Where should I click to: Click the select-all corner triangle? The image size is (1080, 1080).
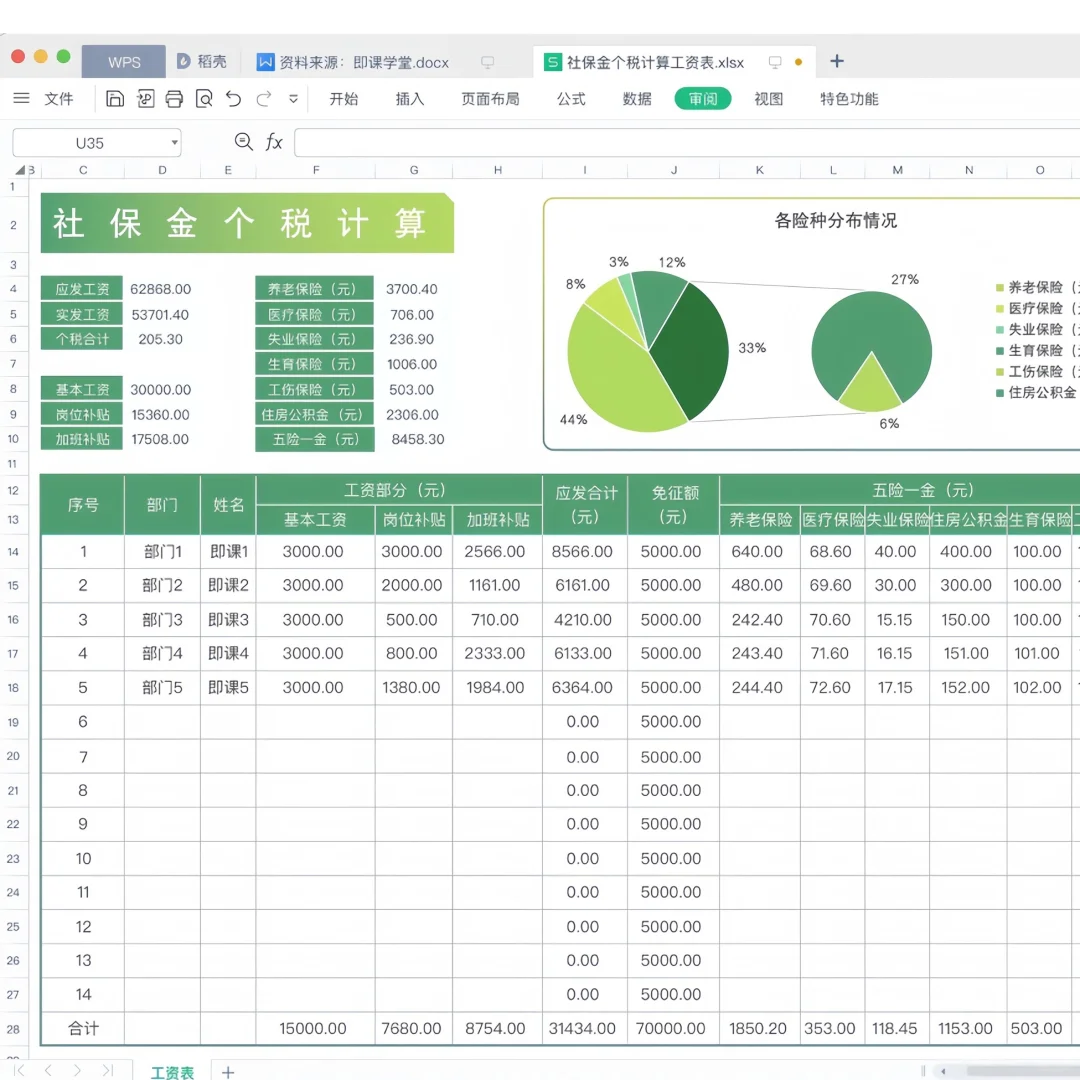[x=20, y=170]
